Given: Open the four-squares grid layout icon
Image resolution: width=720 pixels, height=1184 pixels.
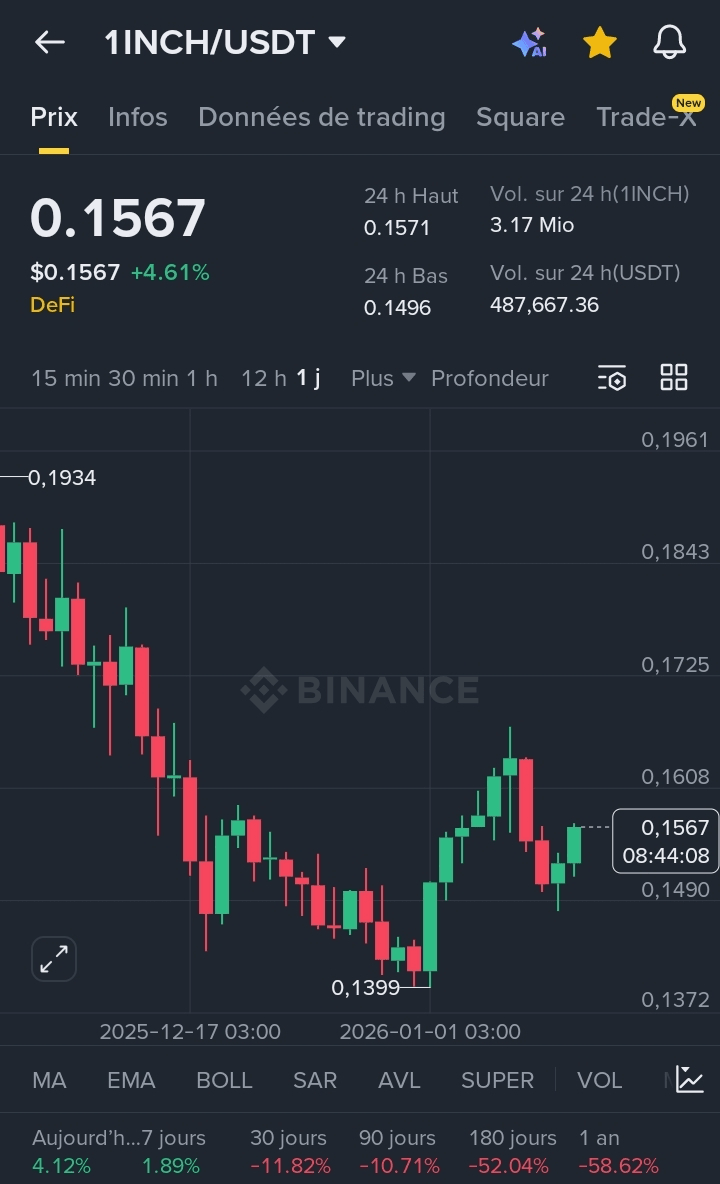Looking at the screenshot, I should pyautogui.click(x=674, y=377).
